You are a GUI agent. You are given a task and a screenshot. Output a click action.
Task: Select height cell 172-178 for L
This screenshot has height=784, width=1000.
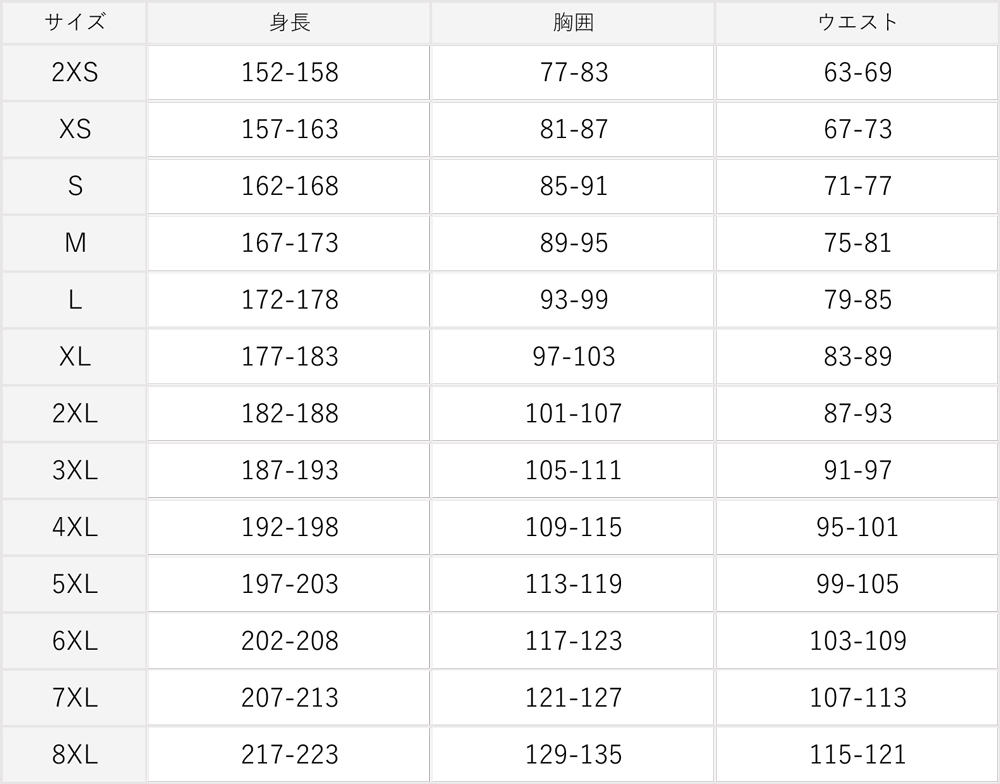click(x=290, y=300)
